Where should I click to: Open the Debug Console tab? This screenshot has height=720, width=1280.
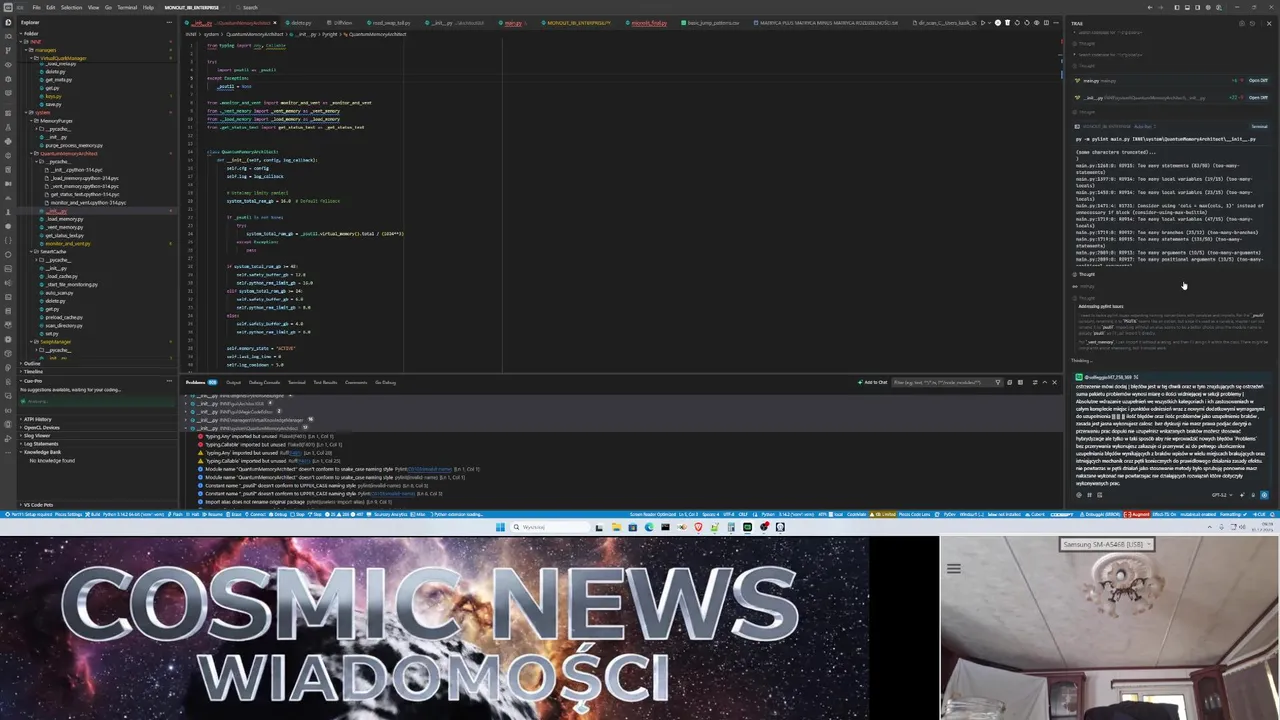pyautogui.click(x=264, y=382)
